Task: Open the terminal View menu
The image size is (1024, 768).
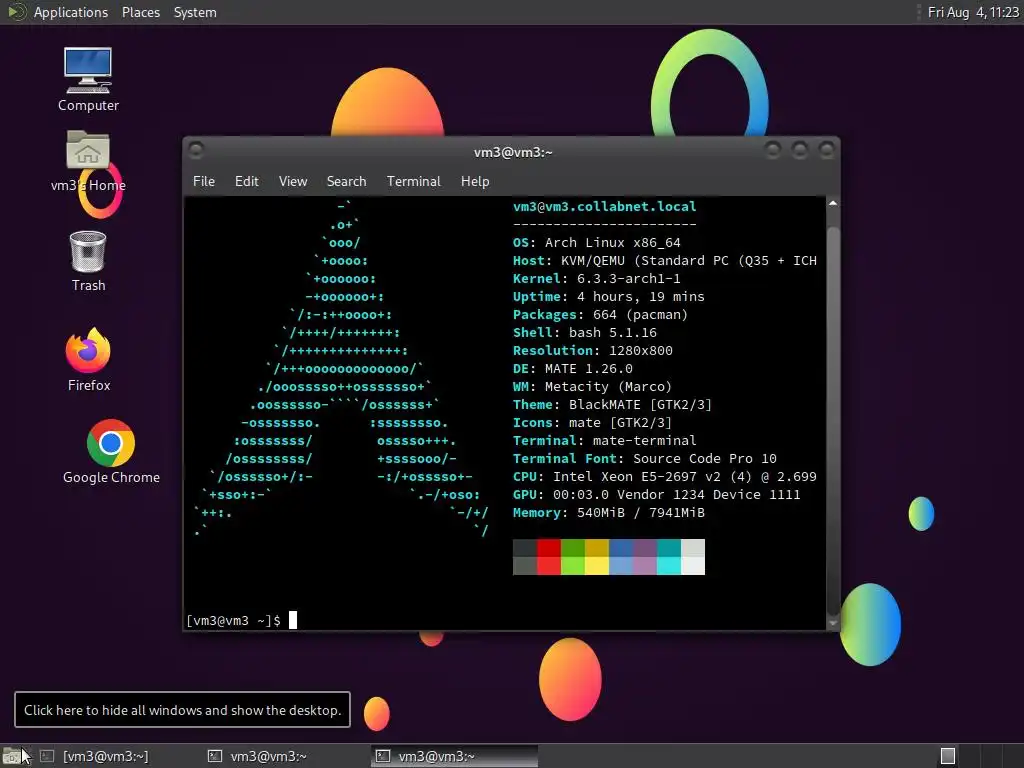Action: click(x=293, y=181)
